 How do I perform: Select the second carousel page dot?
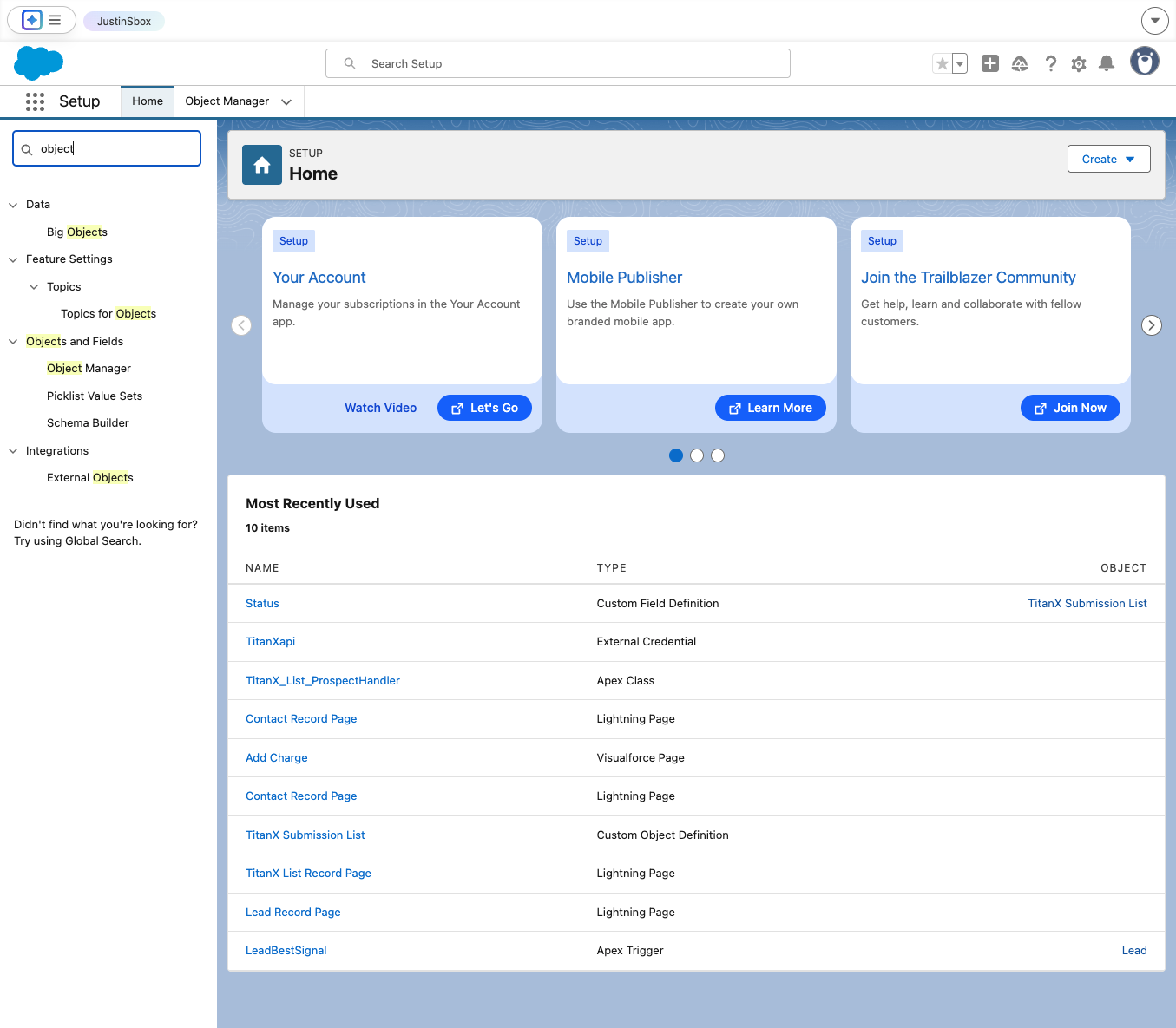(697, 455)
